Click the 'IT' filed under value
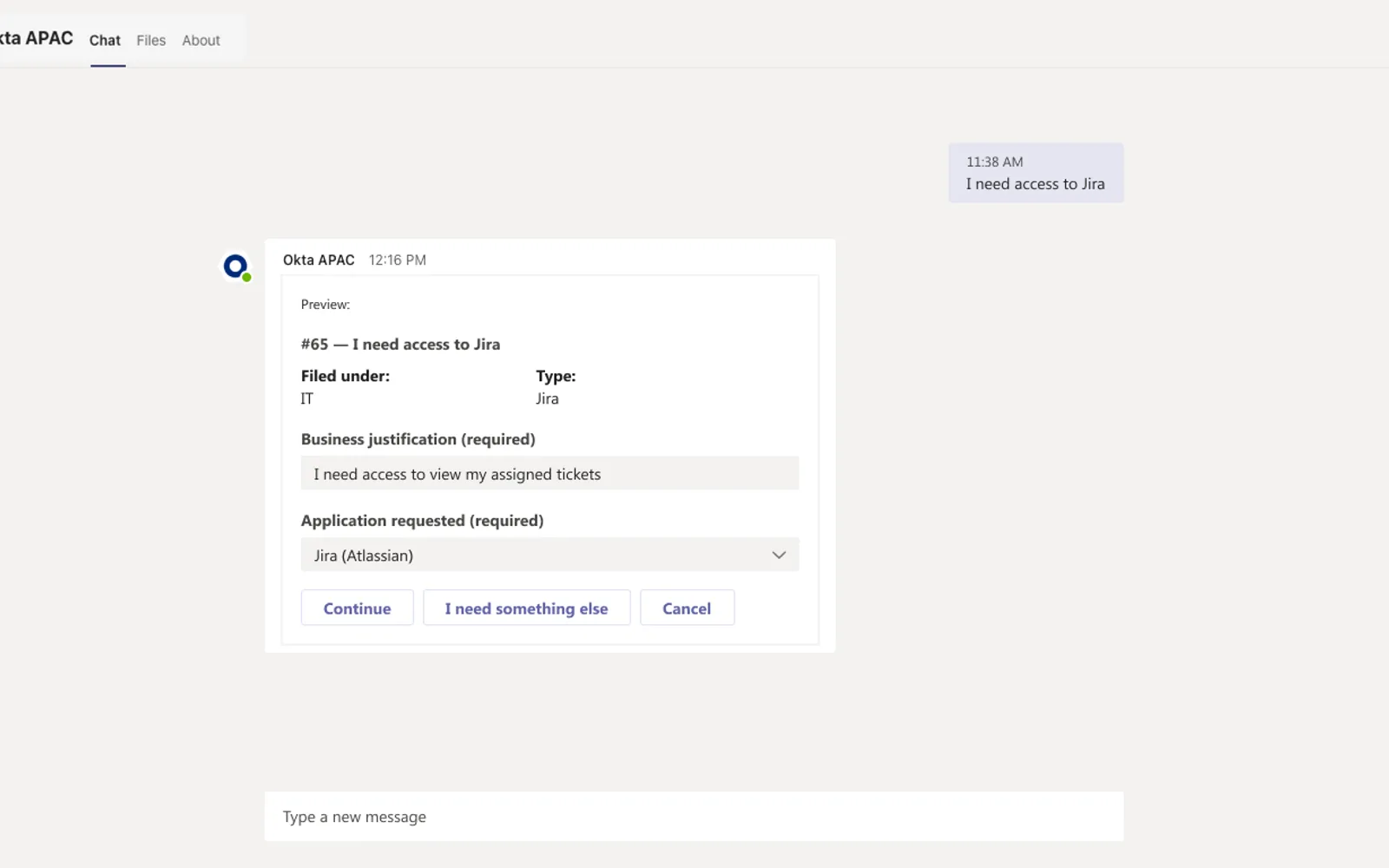Viewport: 1389px width, 868px height. pos(306,398)
